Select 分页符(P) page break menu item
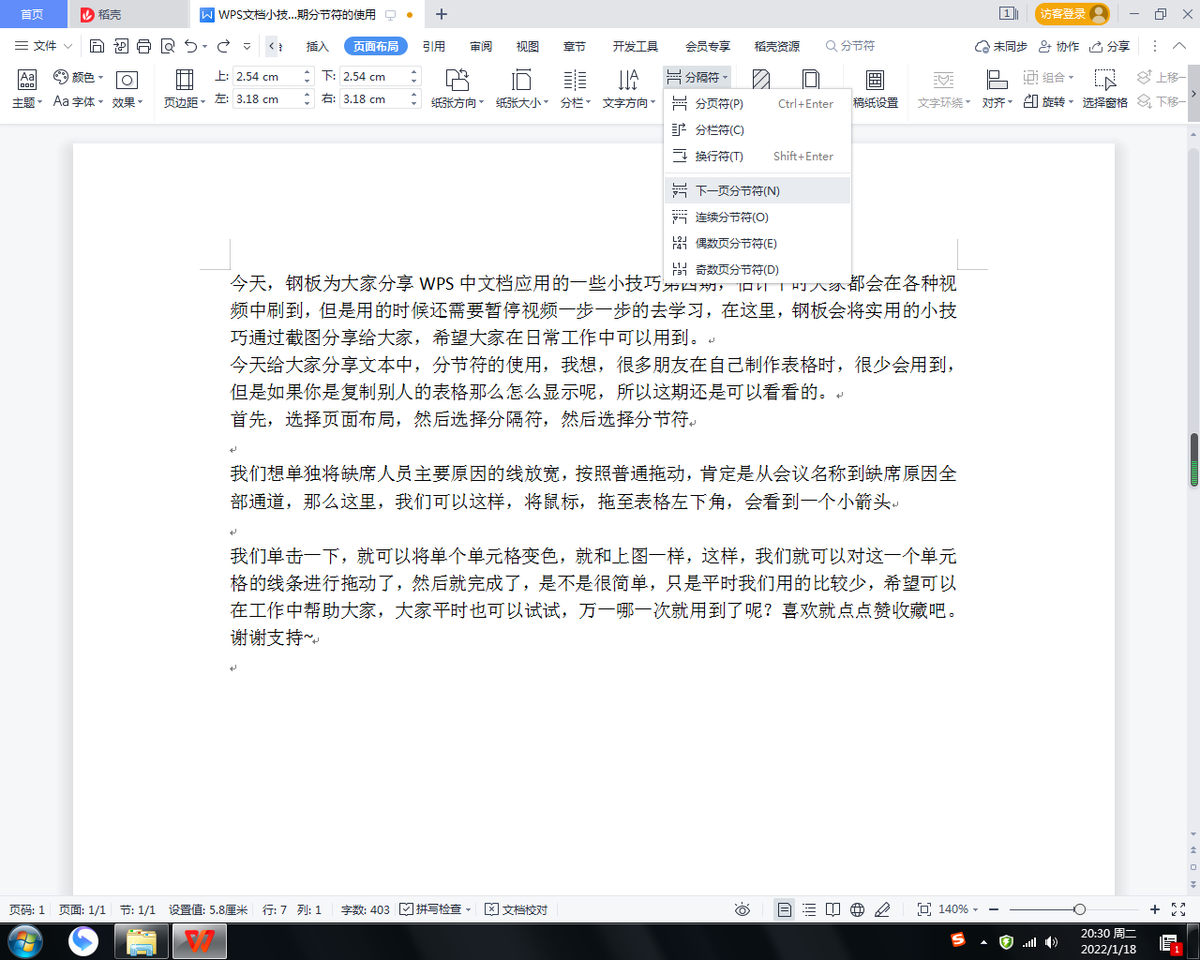 coord(757,104)
